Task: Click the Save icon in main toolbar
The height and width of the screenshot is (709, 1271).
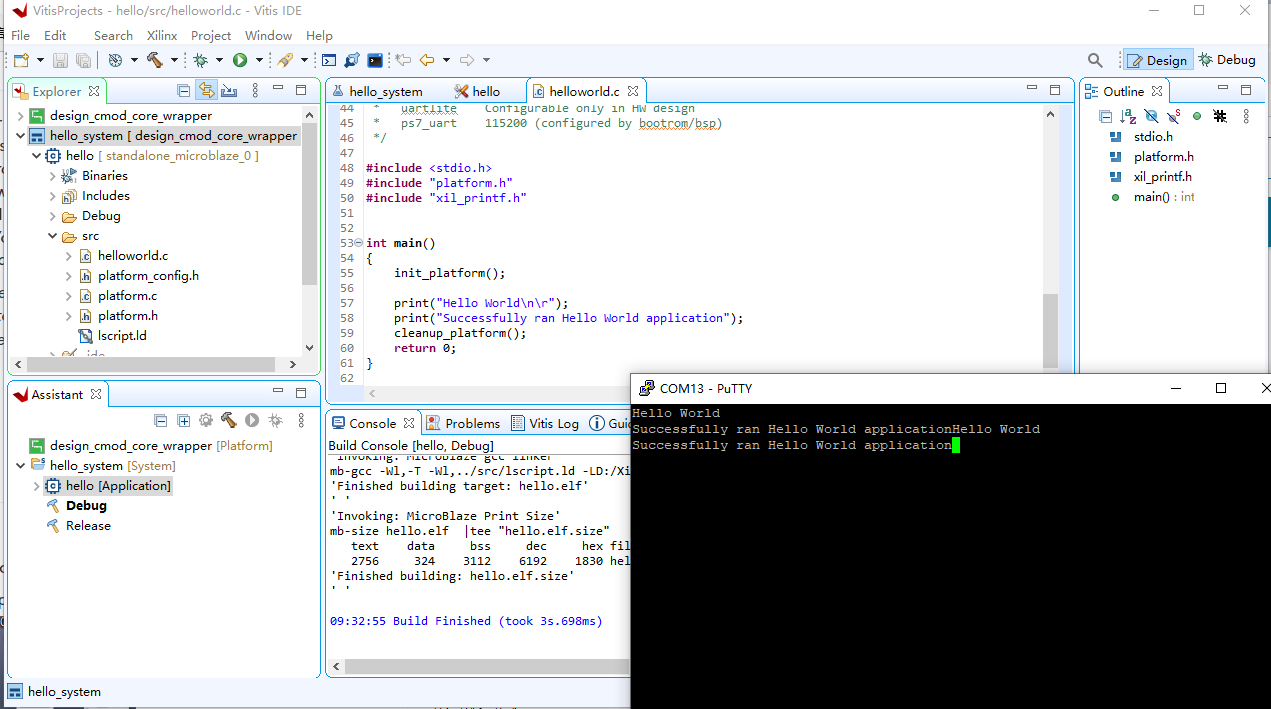Action: tap(60, 60)
